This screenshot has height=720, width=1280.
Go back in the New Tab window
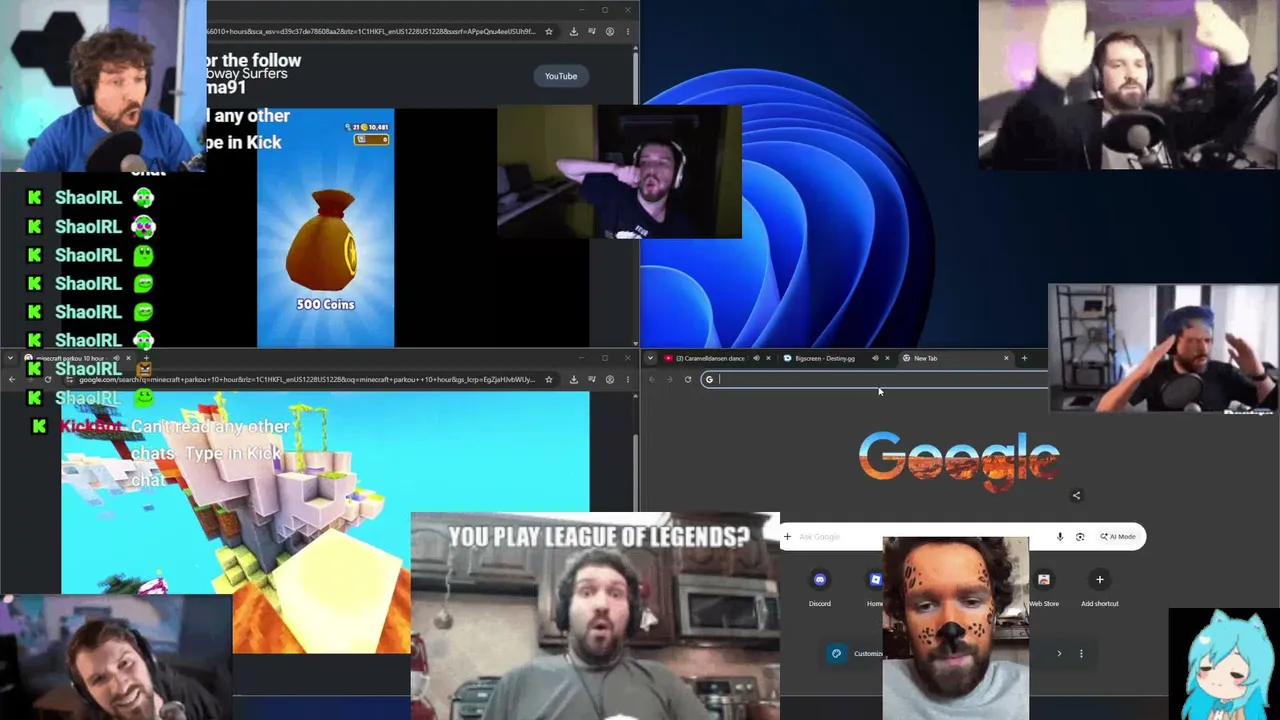click(x=652, y=379)
